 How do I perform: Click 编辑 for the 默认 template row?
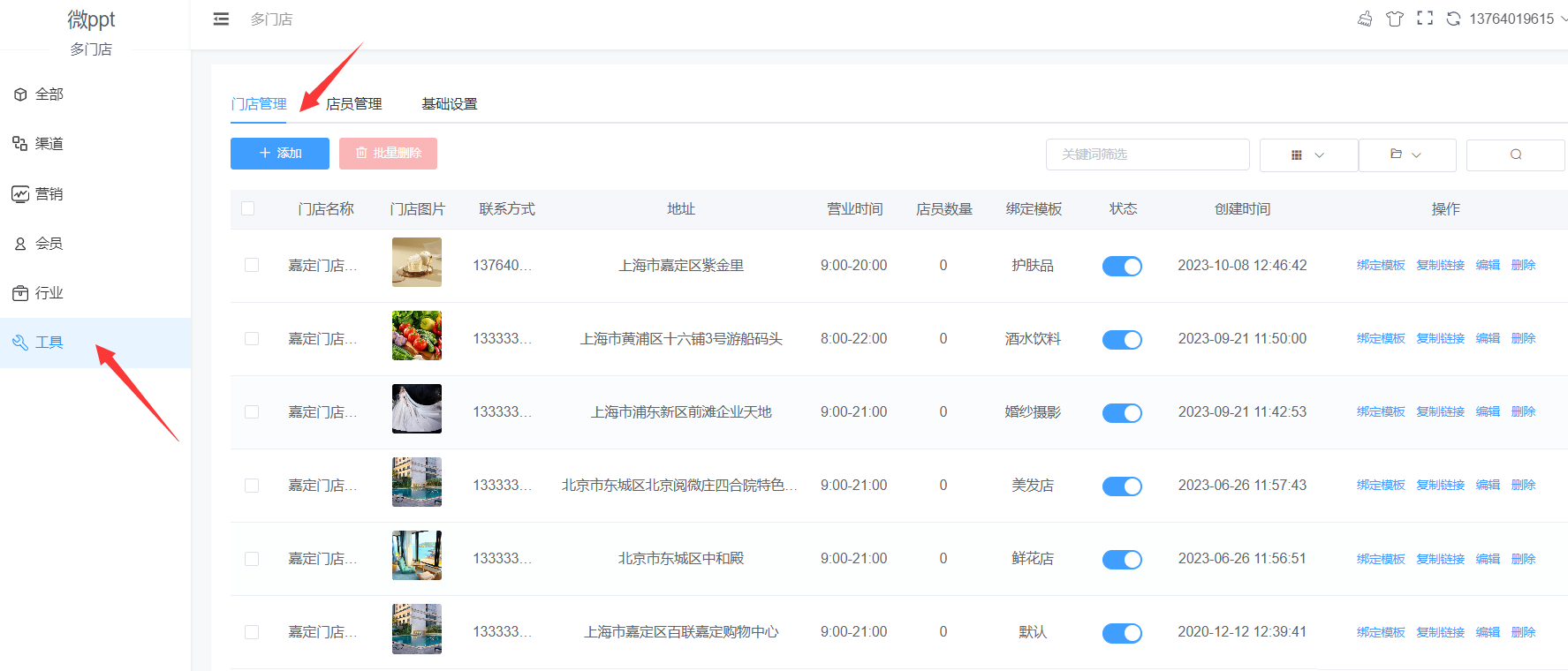pos(1488,632)
